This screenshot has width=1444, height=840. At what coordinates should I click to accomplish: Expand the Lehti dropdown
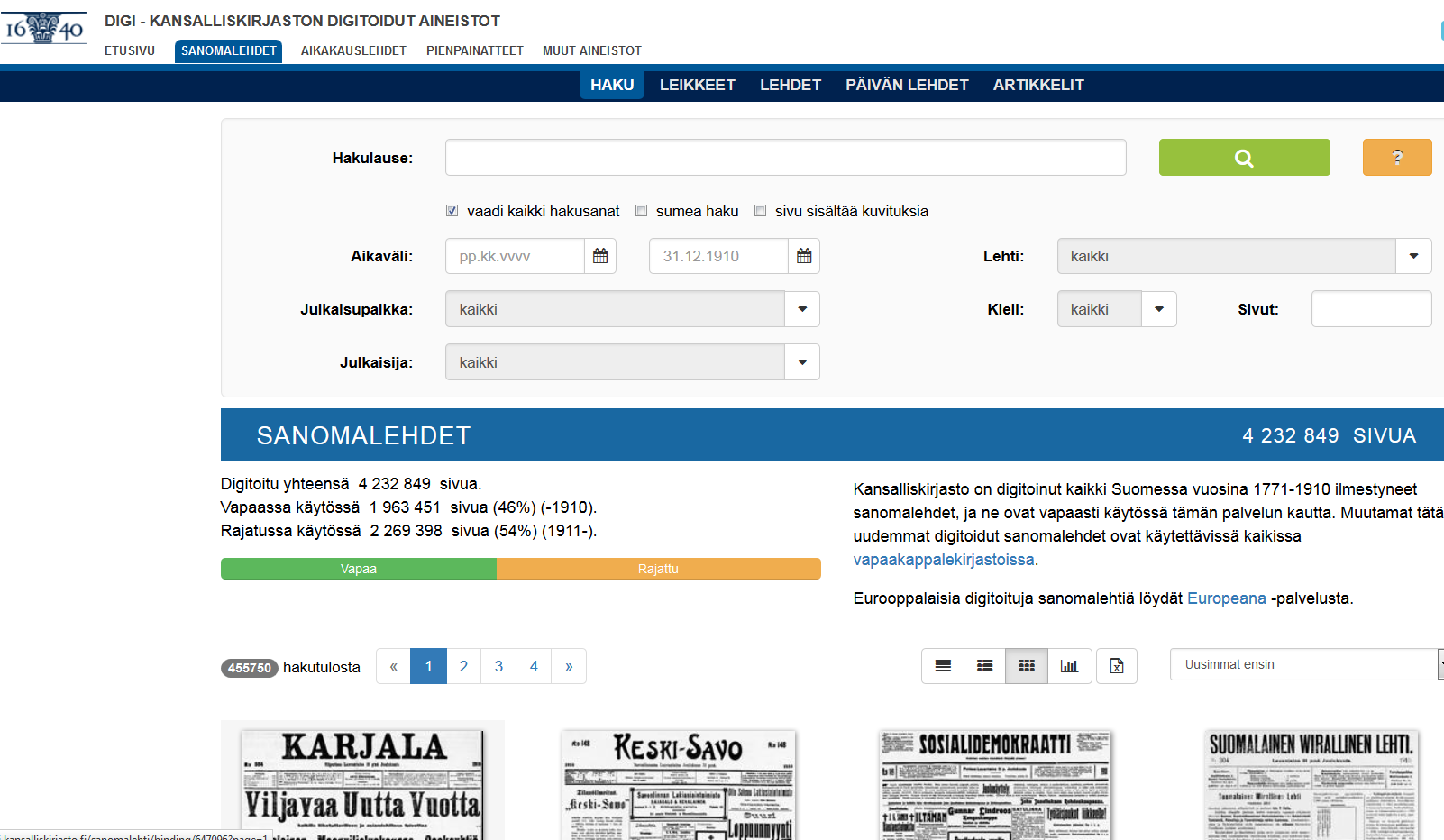(1413, 256)
